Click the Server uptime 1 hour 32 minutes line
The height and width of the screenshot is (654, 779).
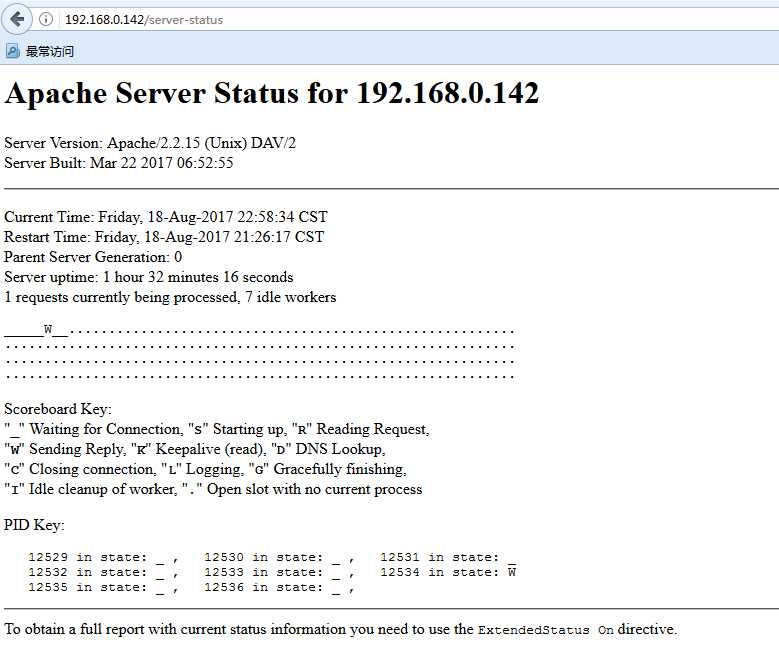149,277
